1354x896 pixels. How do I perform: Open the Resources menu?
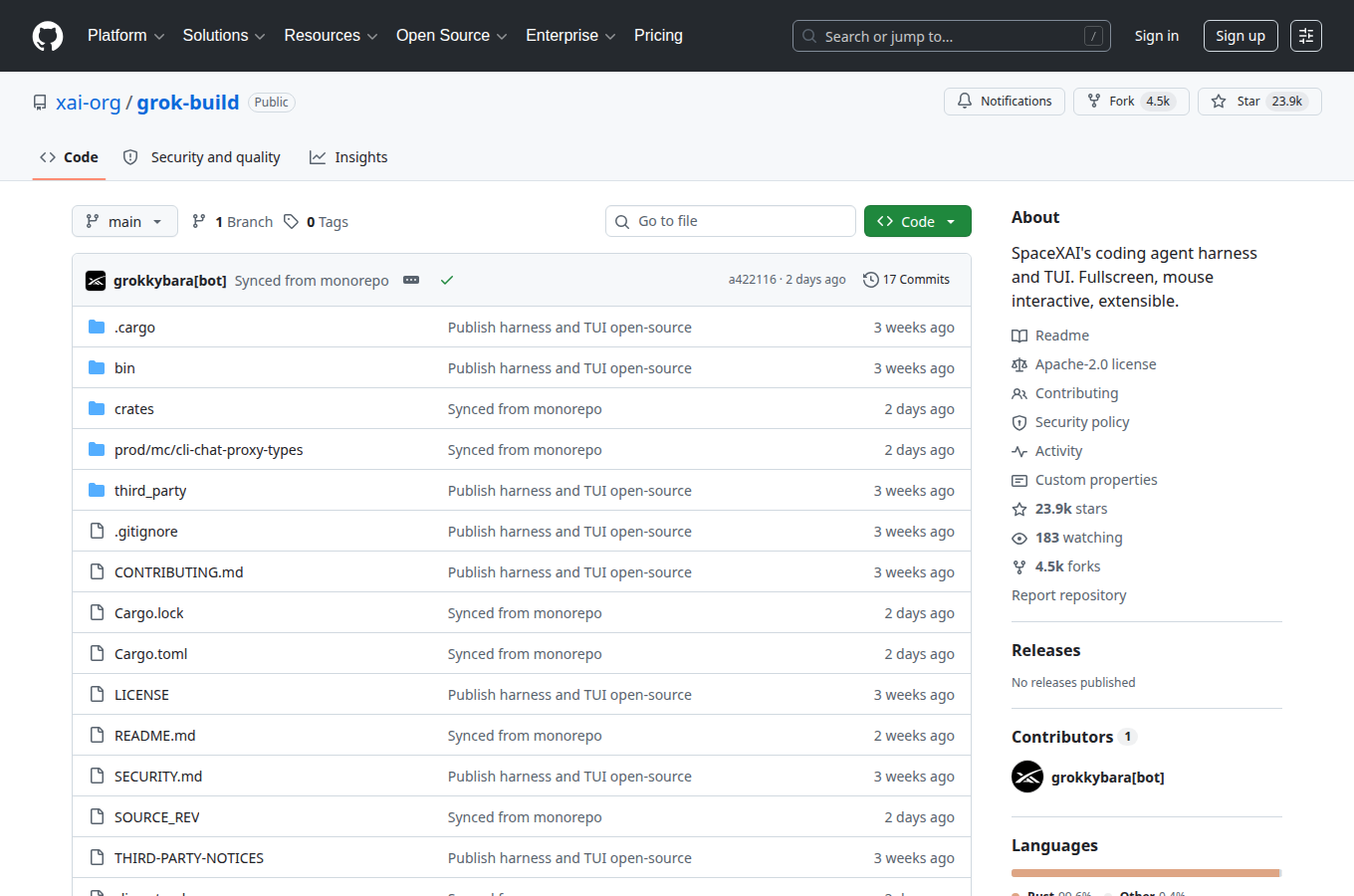[x=331, y=36]
